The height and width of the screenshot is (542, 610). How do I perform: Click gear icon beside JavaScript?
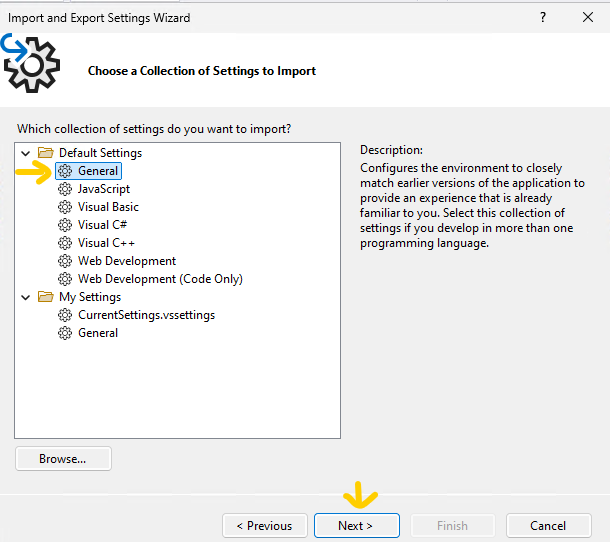click(65, 189)
